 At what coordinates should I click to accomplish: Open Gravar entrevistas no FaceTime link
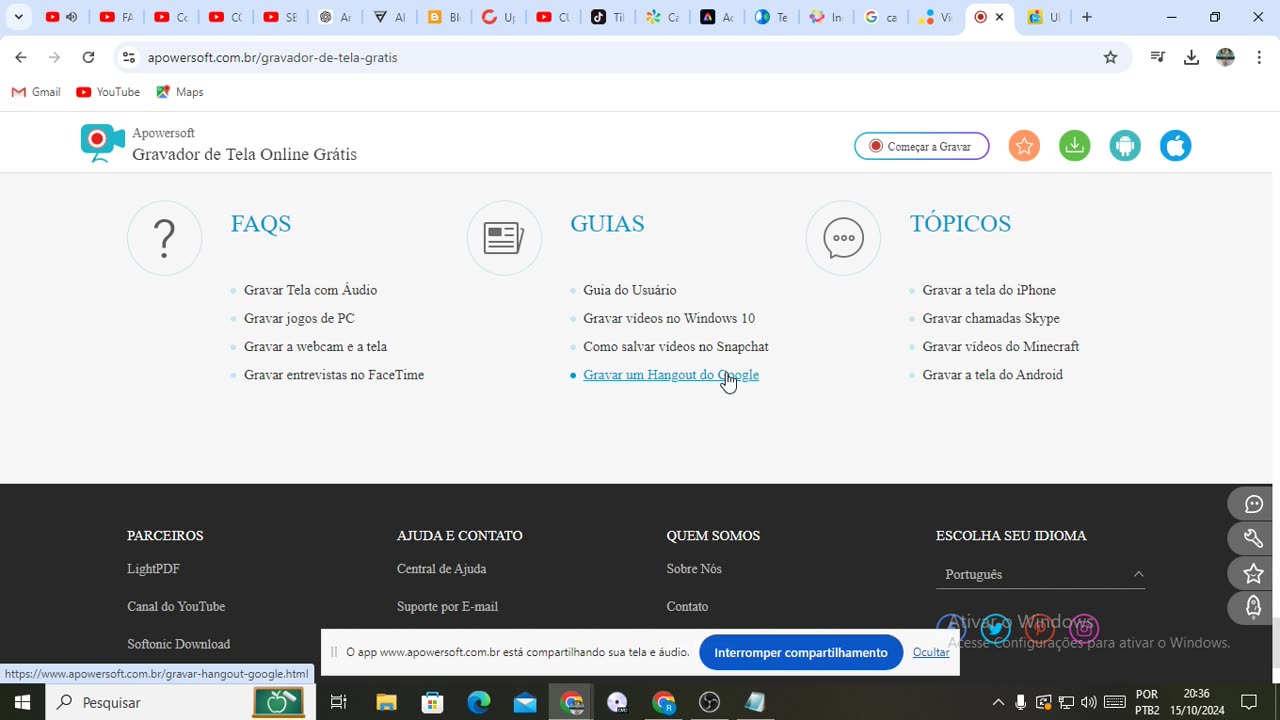[334, 375]
